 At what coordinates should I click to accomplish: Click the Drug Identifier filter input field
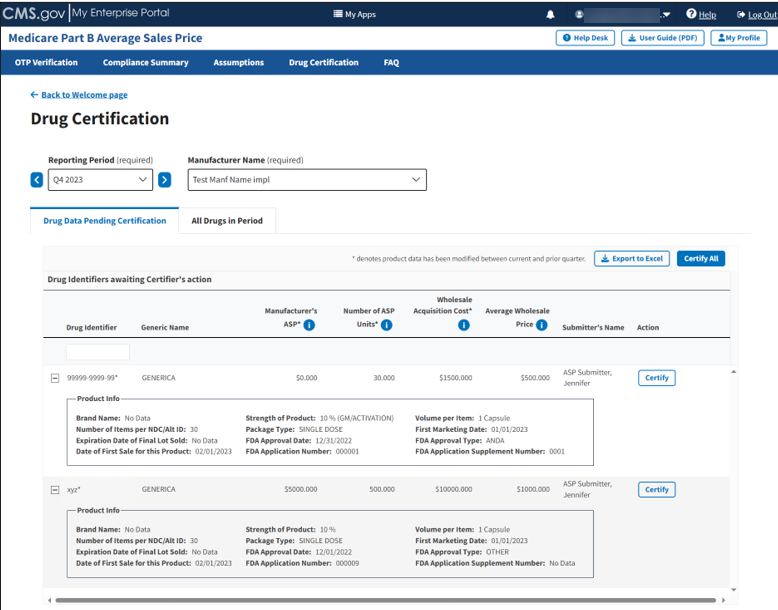(97, 352)
